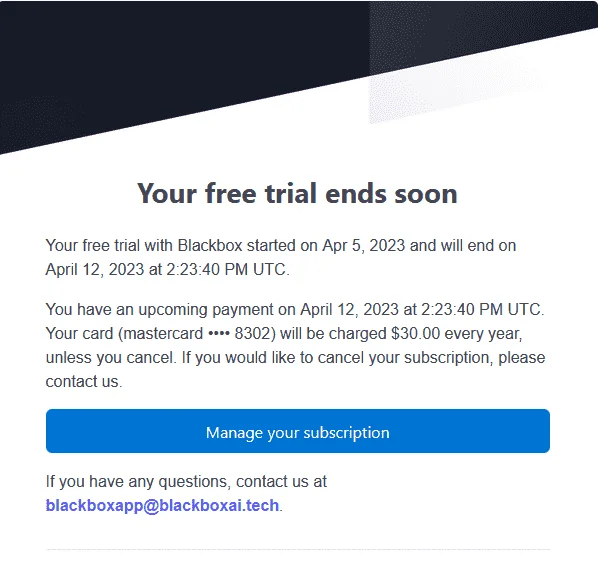Click the "$30.00" charge amount
Screen dimensions: 598x568
click(x=415, y=334)
